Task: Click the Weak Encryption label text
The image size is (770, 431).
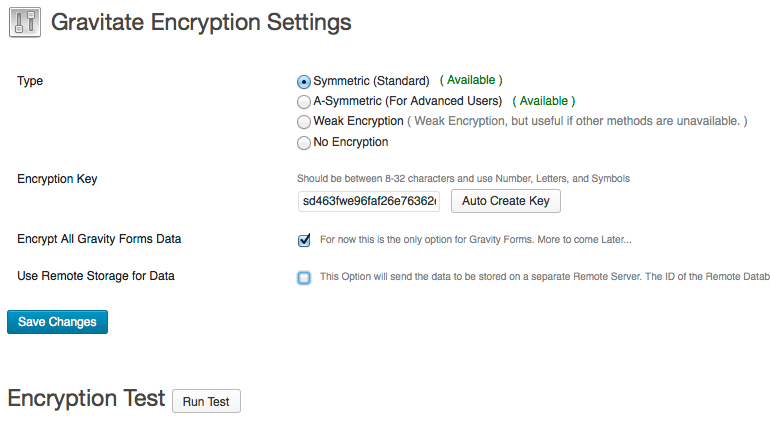Action: pyautogui.click(x=358, y=121)
